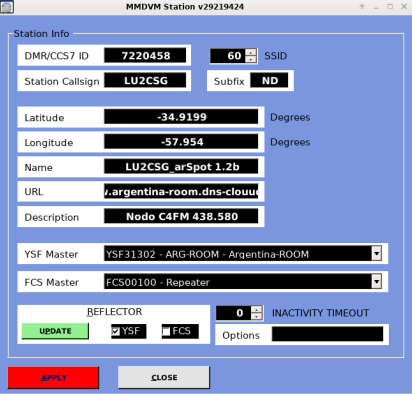Viewport: 412px width, 394px height.
Task: Click the window menu icon in title bar
Action: [6, 7]
